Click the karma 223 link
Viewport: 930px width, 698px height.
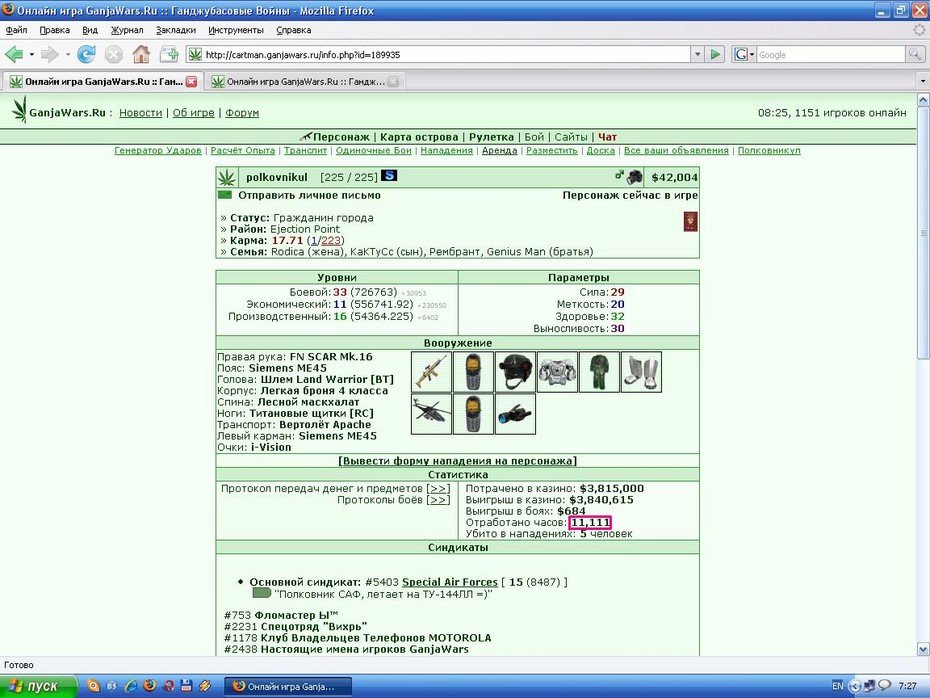pos(331,240)
